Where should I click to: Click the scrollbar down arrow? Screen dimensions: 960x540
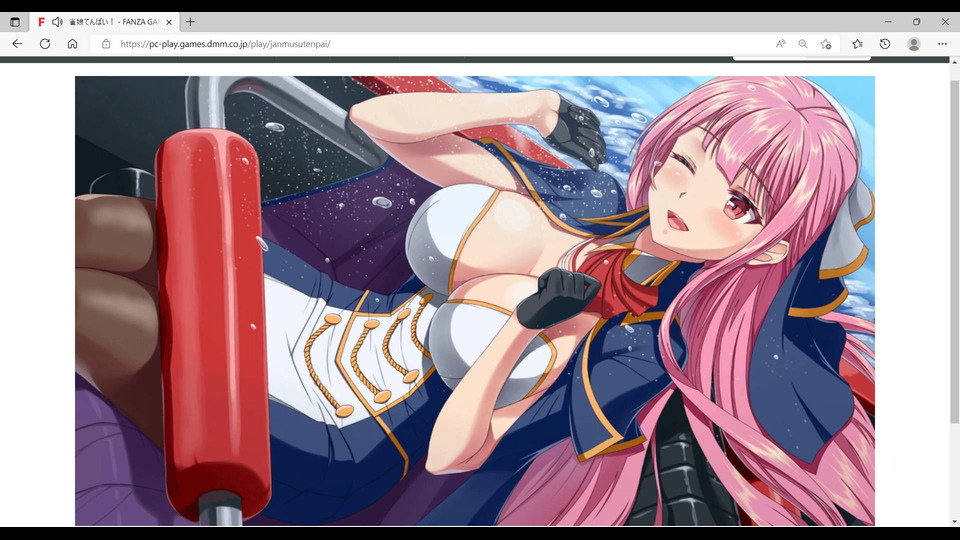point(954,522)
